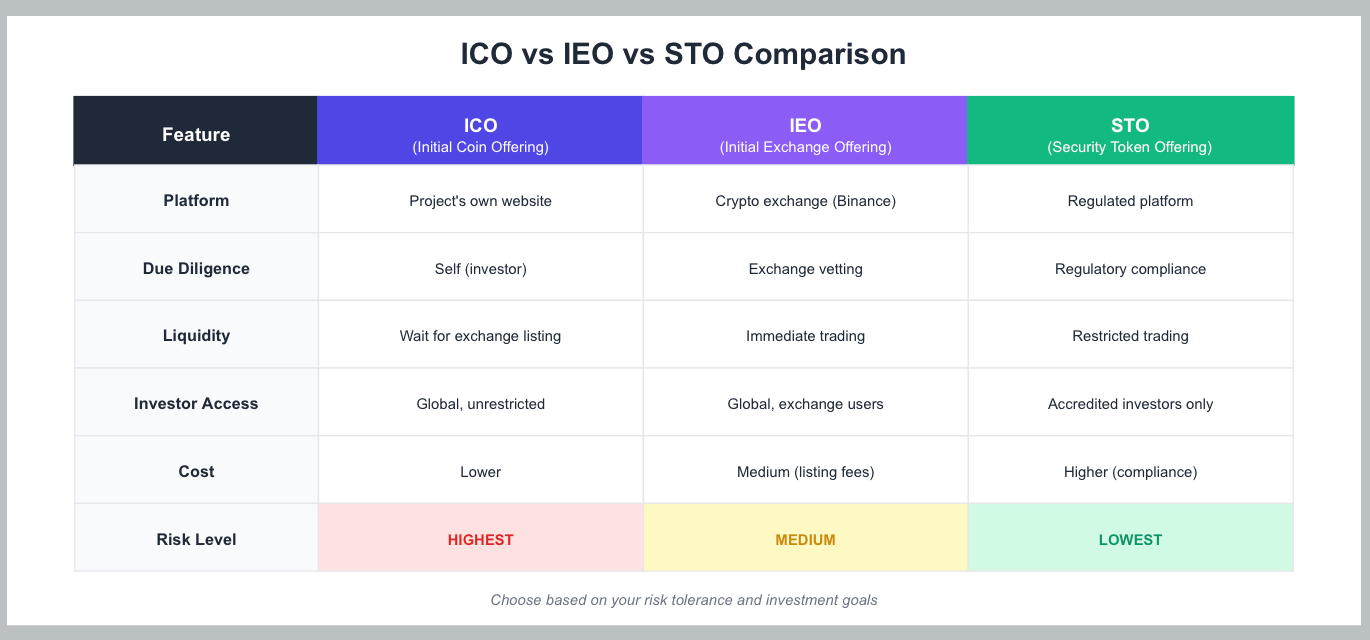Viewport: 1370px width, 640px height.
Task: Select the "Medium (listing fees)" cell
Action: coord(805,472)
